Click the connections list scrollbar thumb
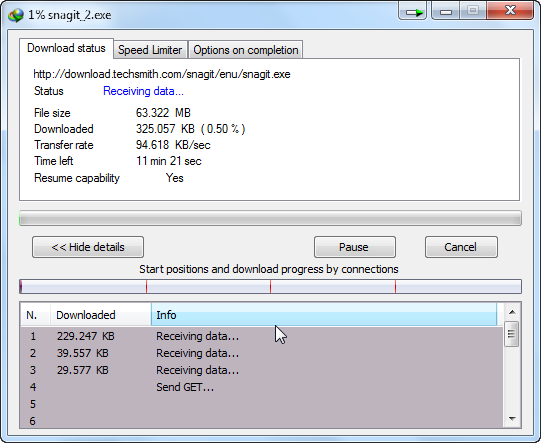The image size is (541, 443). point(511,334)
